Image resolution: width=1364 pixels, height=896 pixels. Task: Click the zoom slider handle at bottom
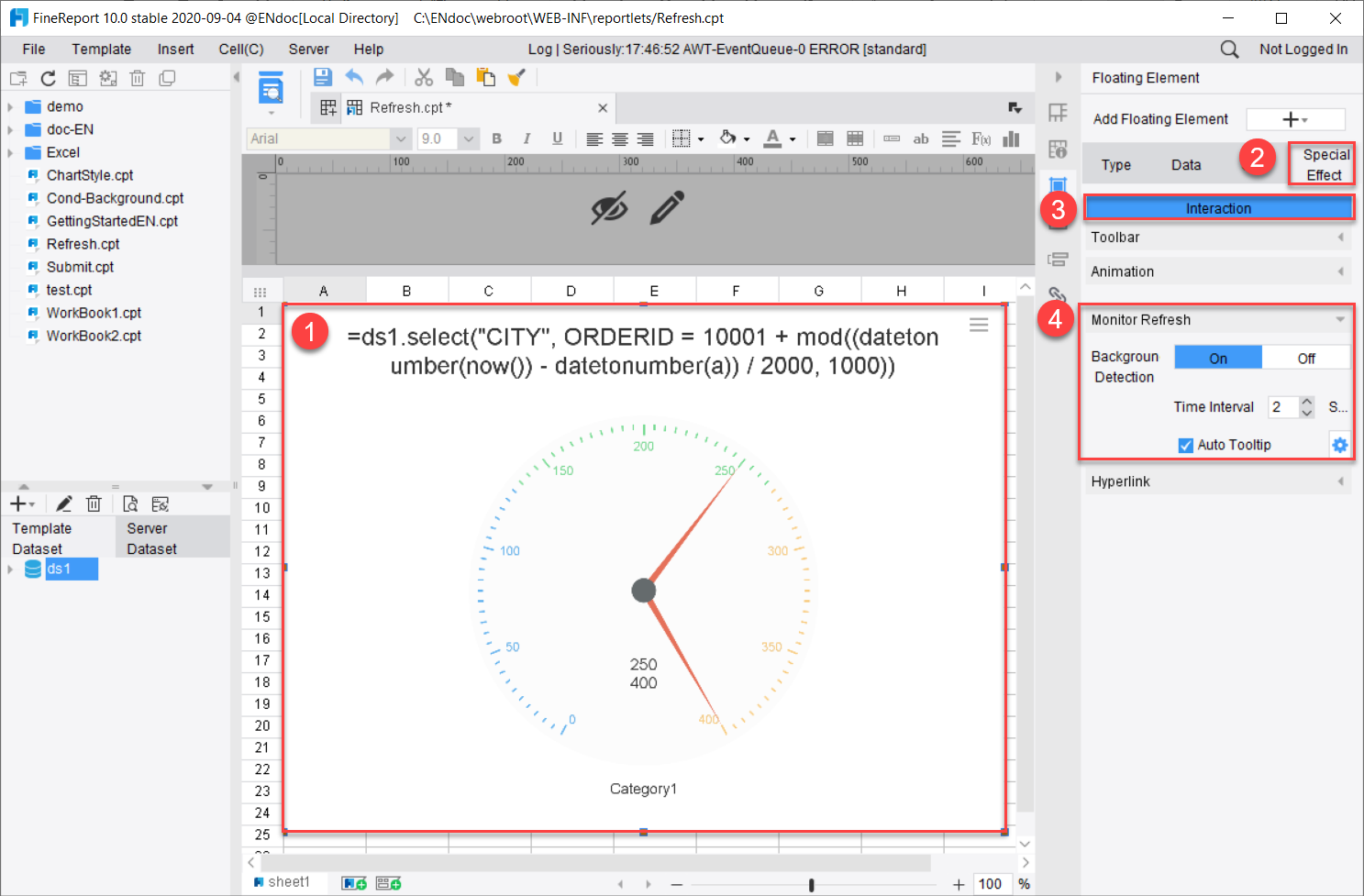811,885
